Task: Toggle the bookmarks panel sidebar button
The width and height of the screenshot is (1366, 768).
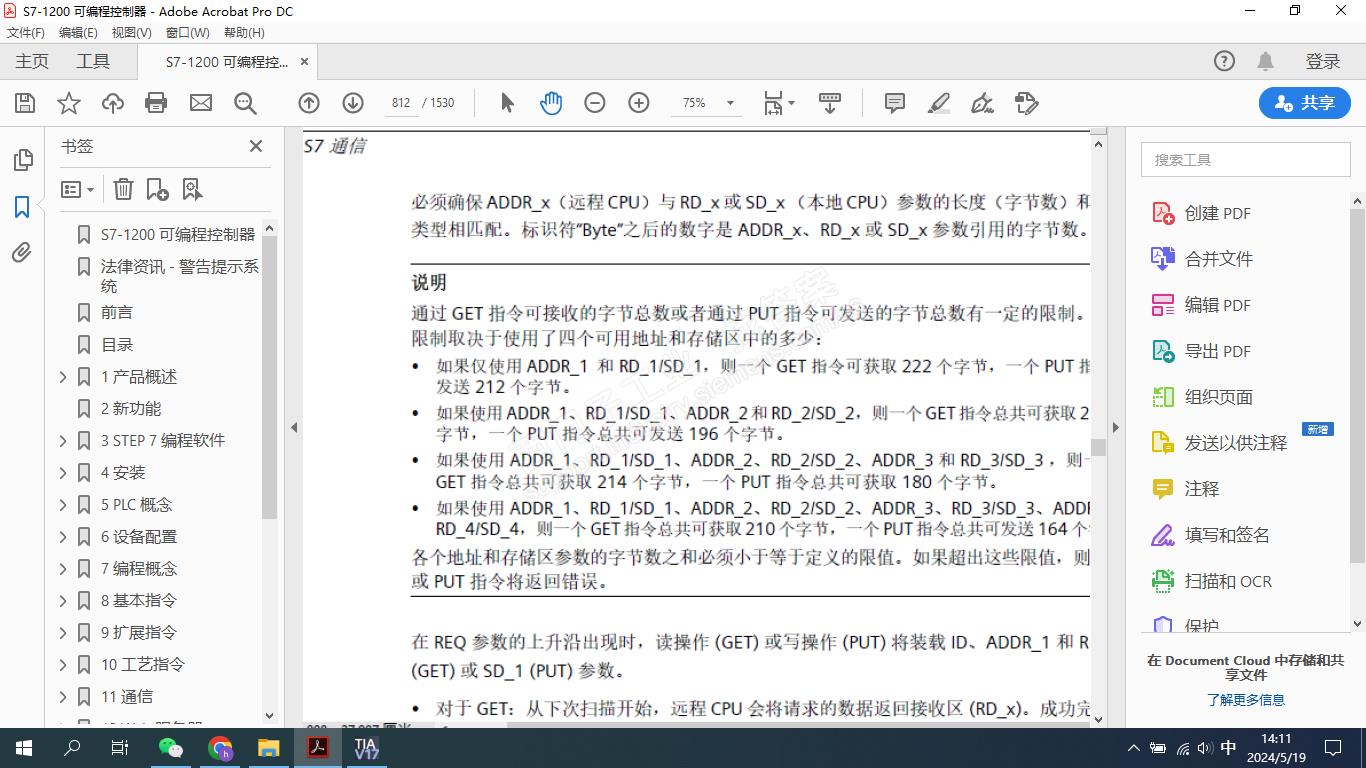Action: (x=22, y=207)
